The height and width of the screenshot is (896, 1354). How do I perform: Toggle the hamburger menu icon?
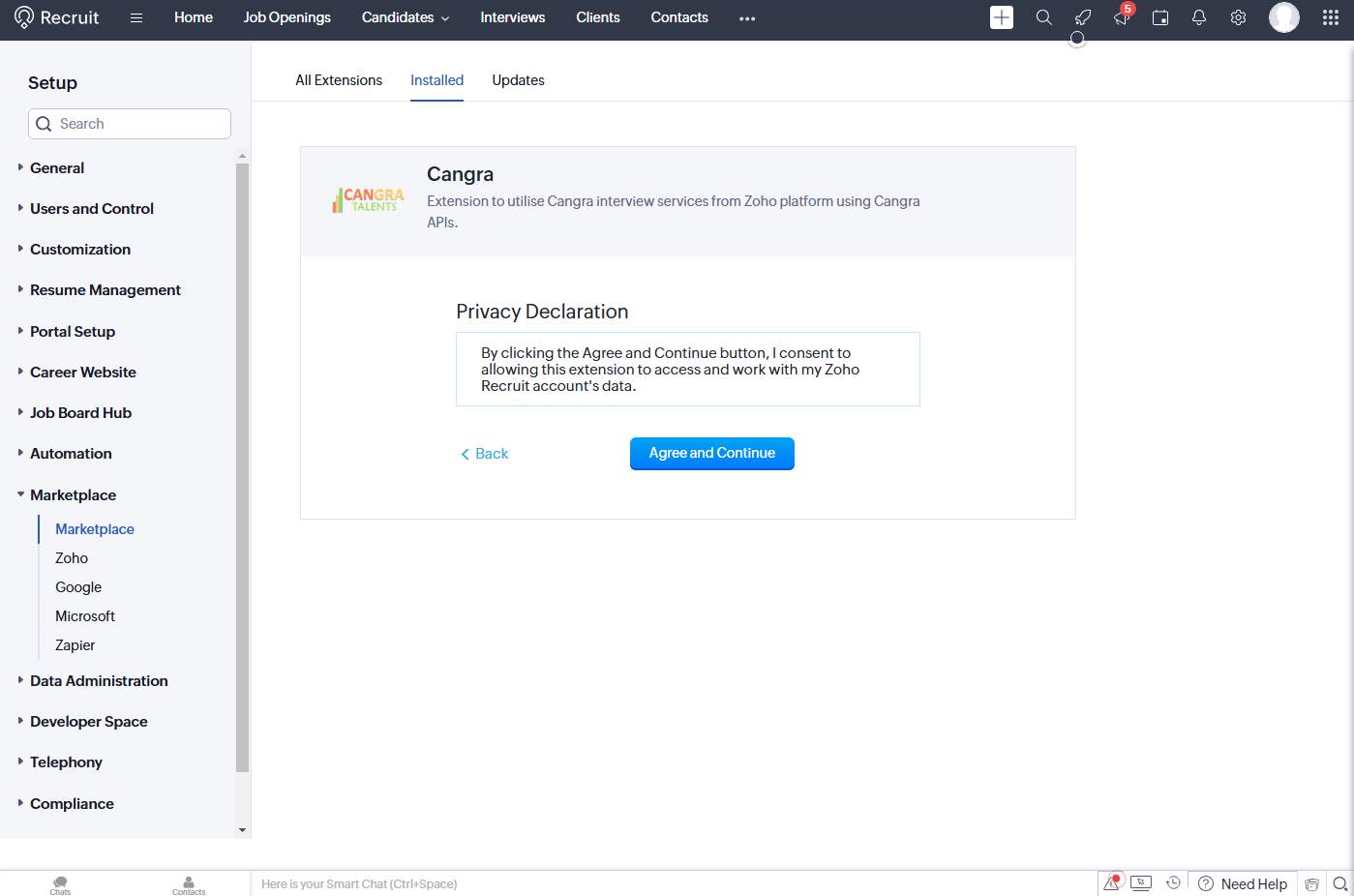tap(136, 17)
